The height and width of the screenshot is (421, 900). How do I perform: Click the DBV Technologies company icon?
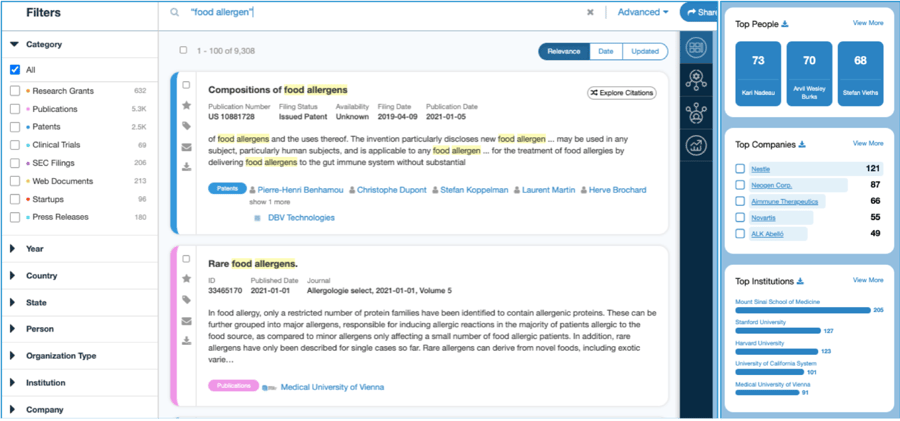click(257, 218)
